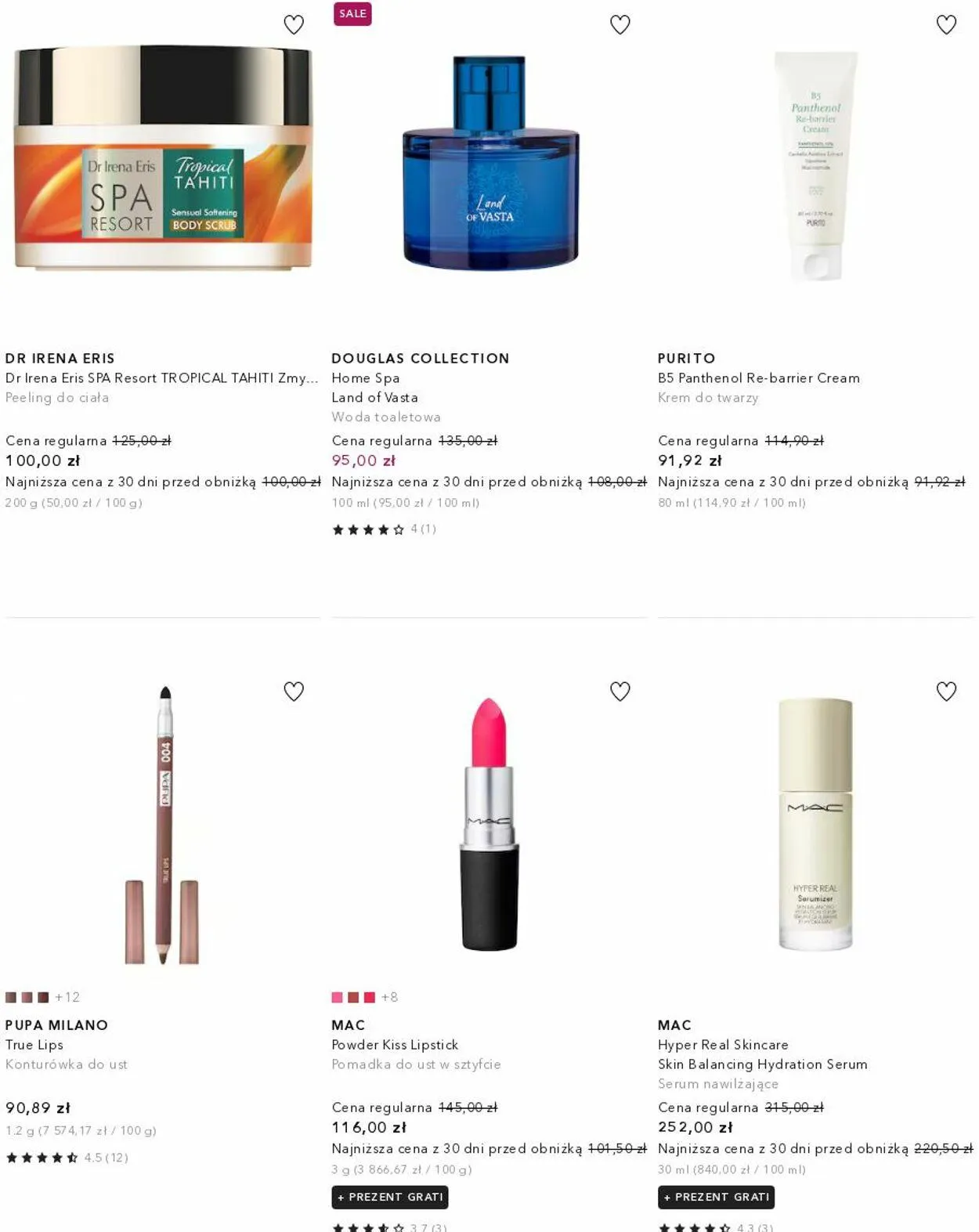This screenshot has height=1232, width=979.
Task: Add Dr Irena Eris body scrub to wishlist
Action: (x=294, y=25)
